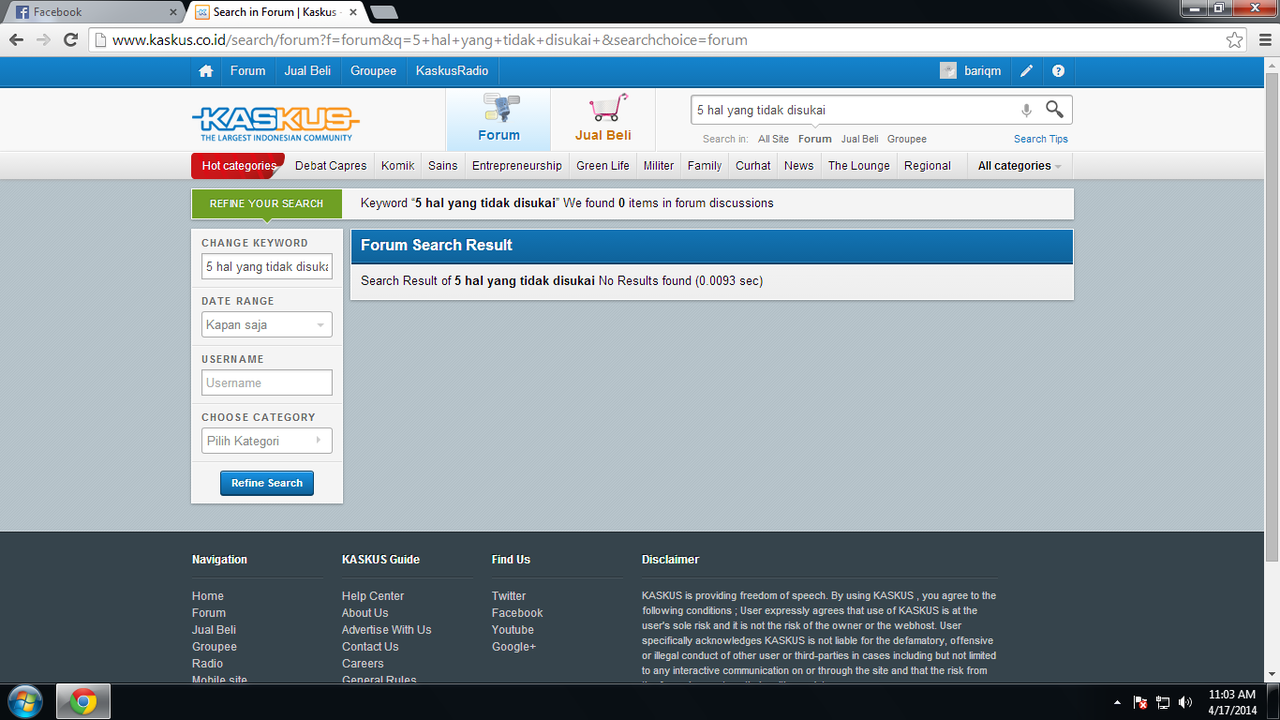Image resolution: width=1280 pixels, height=720 pixels.
Task: Reload the page in Chrome
Action: 70,40
